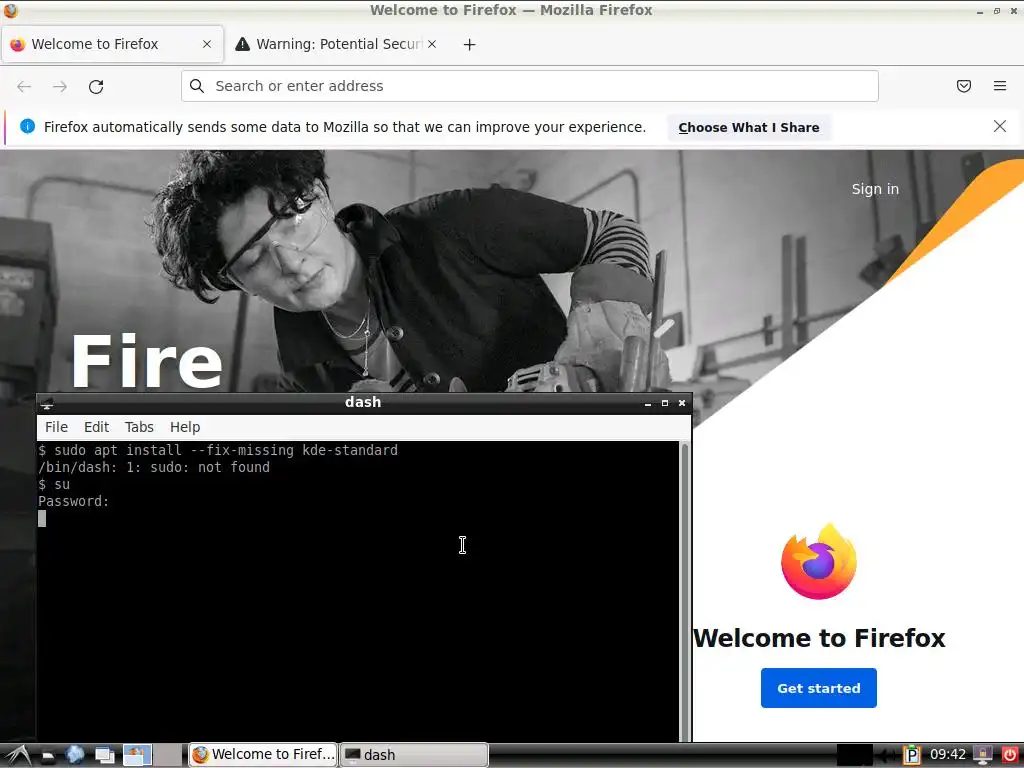This screenshot has width=1024, height=768.
Task: Click the Search or enter address field
Action: tap(530, 86)
